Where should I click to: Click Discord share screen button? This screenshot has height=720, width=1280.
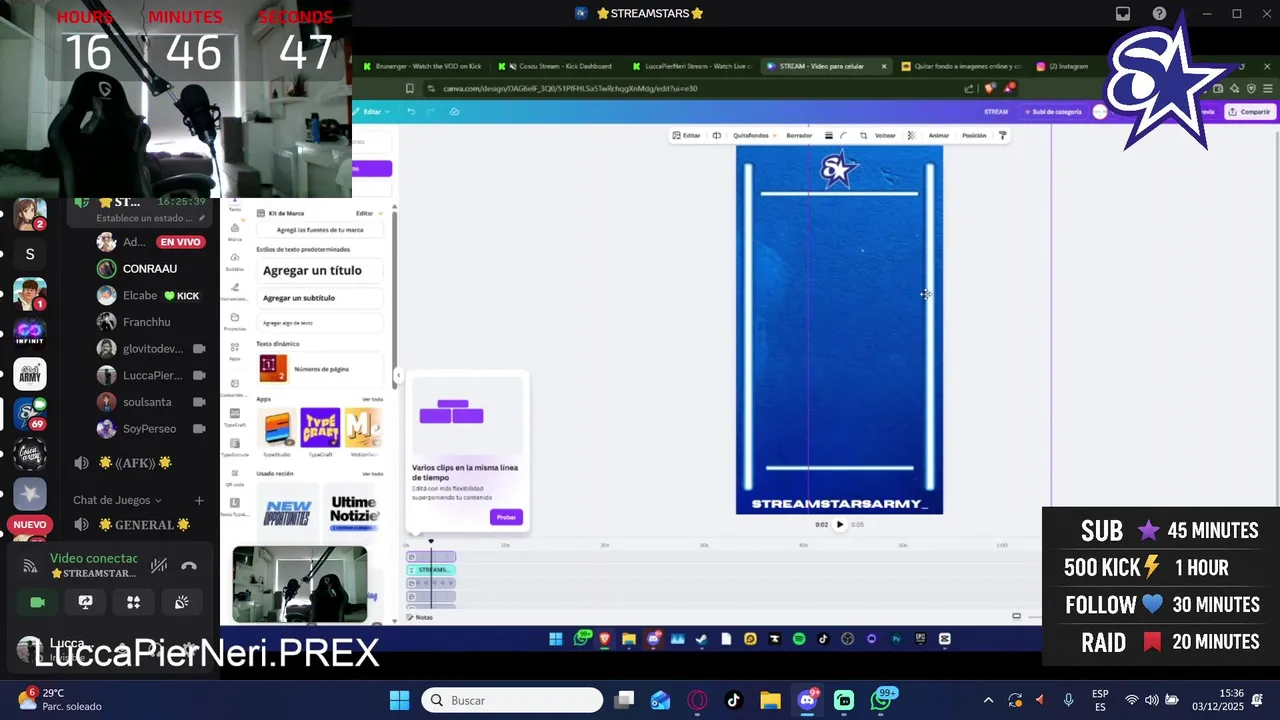[86, 602]
